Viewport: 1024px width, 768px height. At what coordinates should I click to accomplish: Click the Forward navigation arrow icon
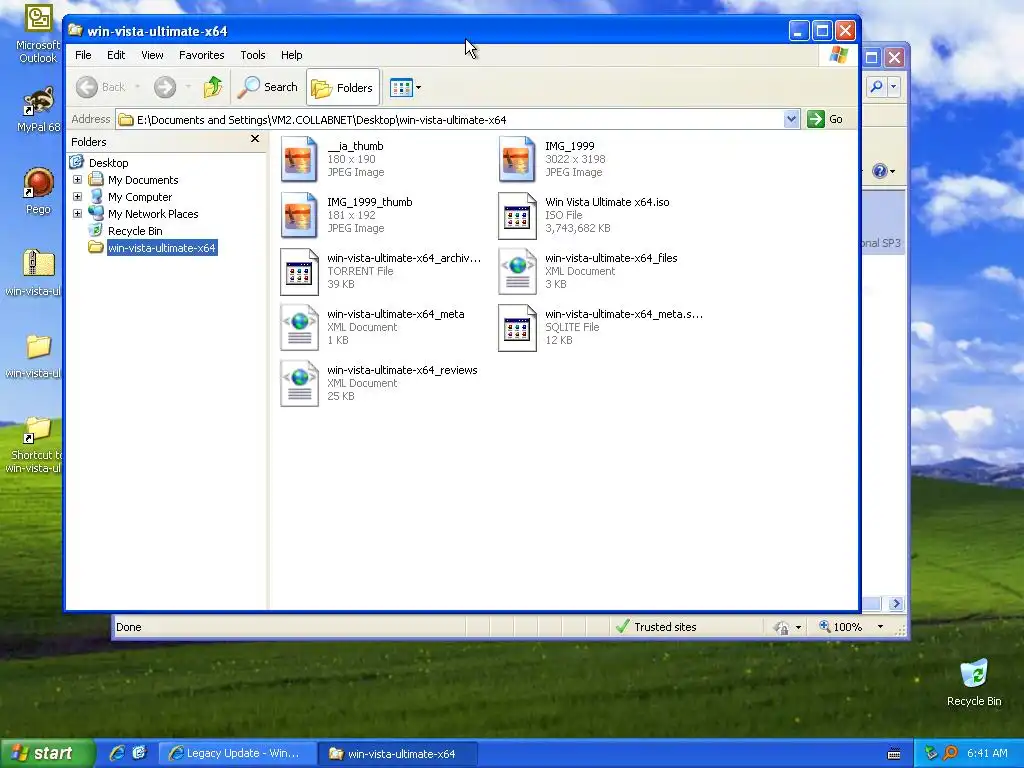(165, 87)
